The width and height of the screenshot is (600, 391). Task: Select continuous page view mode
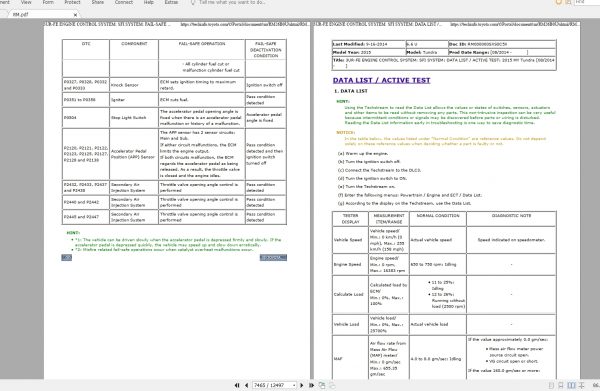[x=561, y=385]
